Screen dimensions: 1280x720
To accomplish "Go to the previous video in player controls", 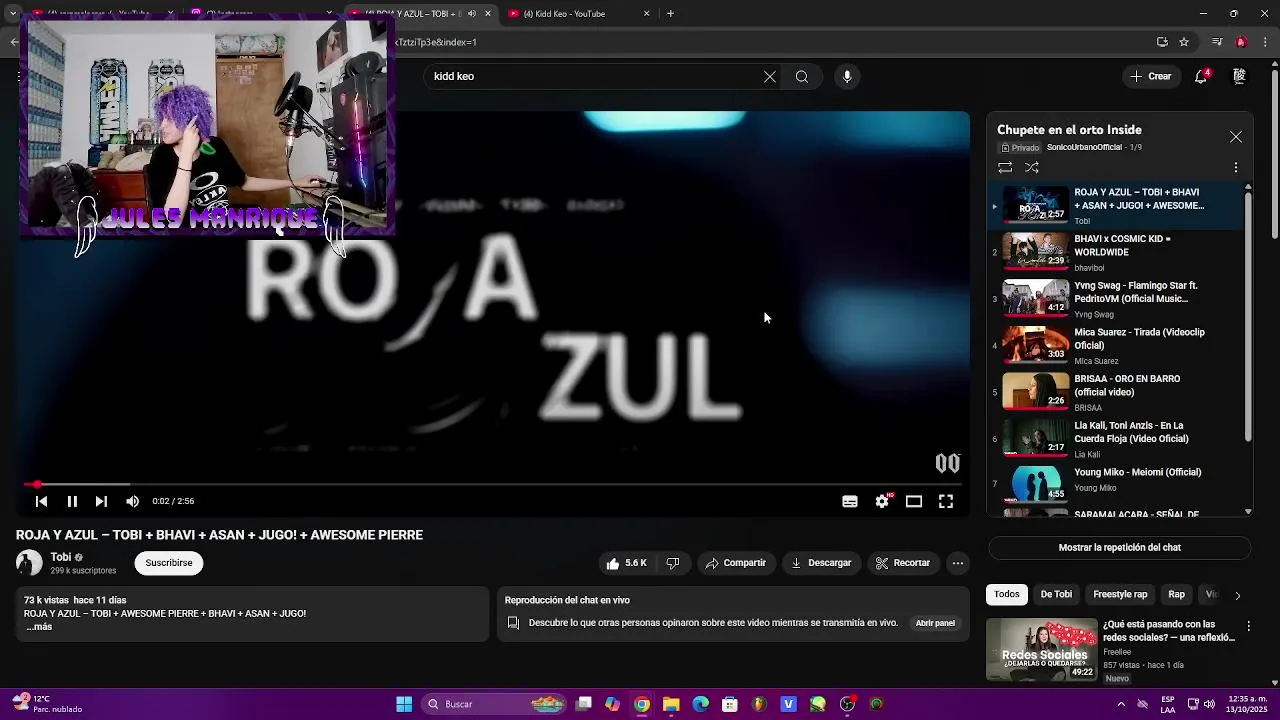I will click(x=41, y=501).
